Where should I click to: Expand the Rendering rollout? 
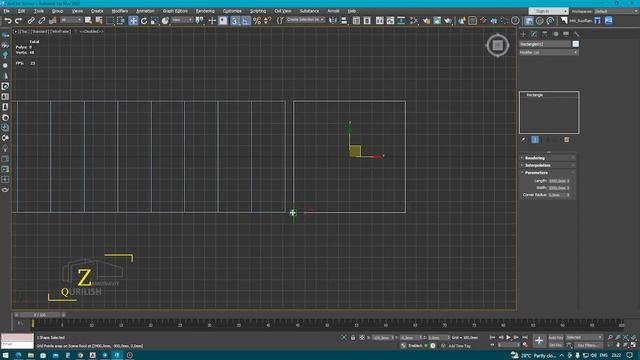548,158
